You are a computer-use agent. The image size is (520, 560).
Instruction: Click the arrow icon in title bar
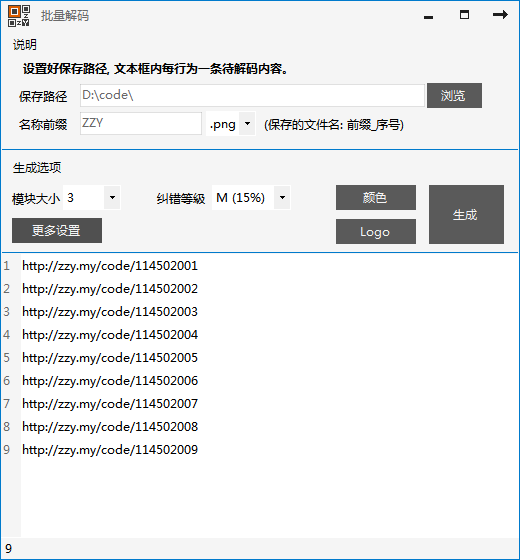tap(500, 14)
